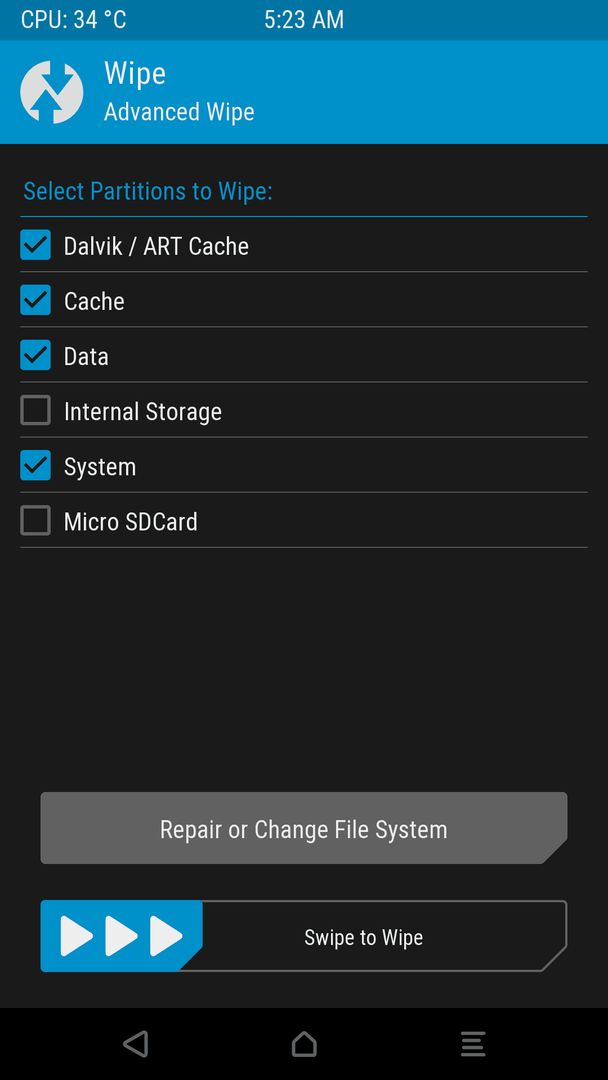Tap the Advanced Wipe subtitle
Viewport: 608px width, 1080px height.
179,112
